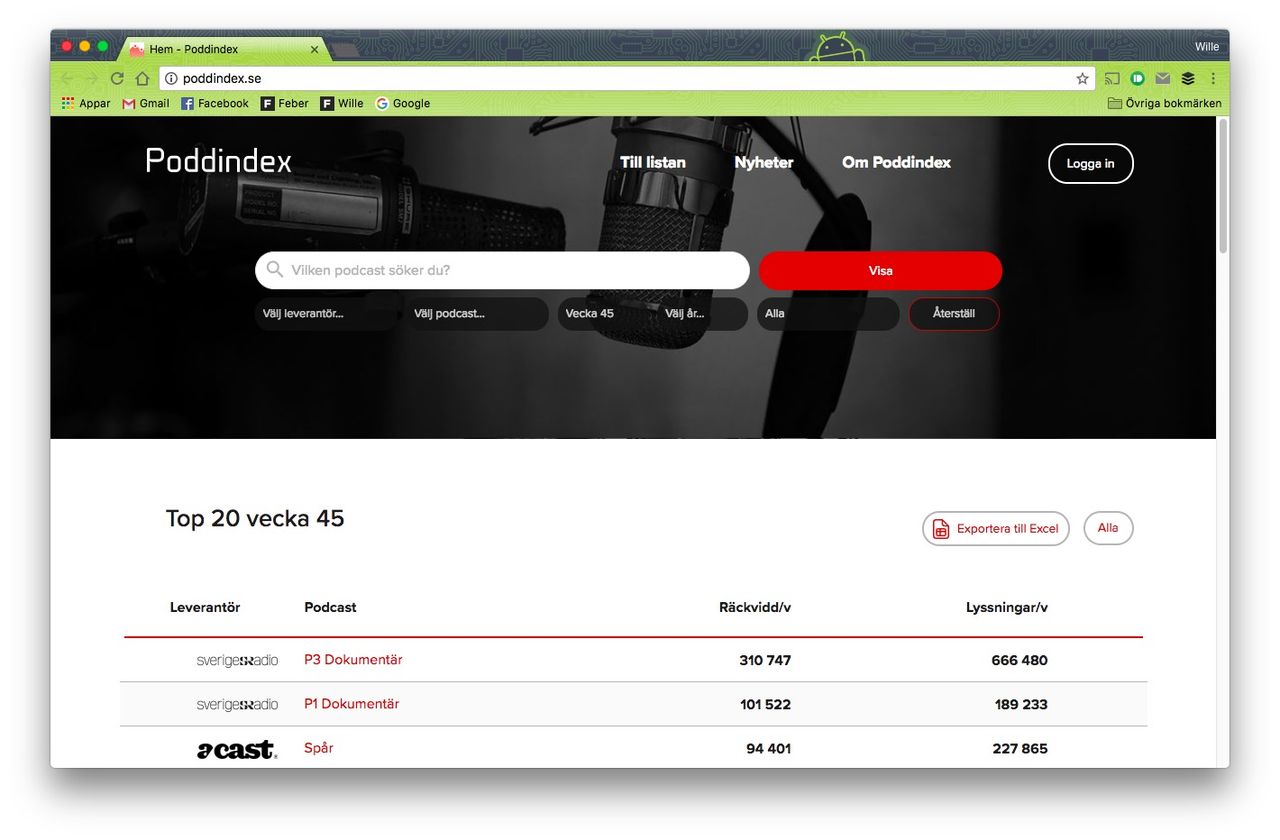Click the page vertical scrollbar thumb
Screen dimensions: 1280x840
click(x=1223, y=187)
